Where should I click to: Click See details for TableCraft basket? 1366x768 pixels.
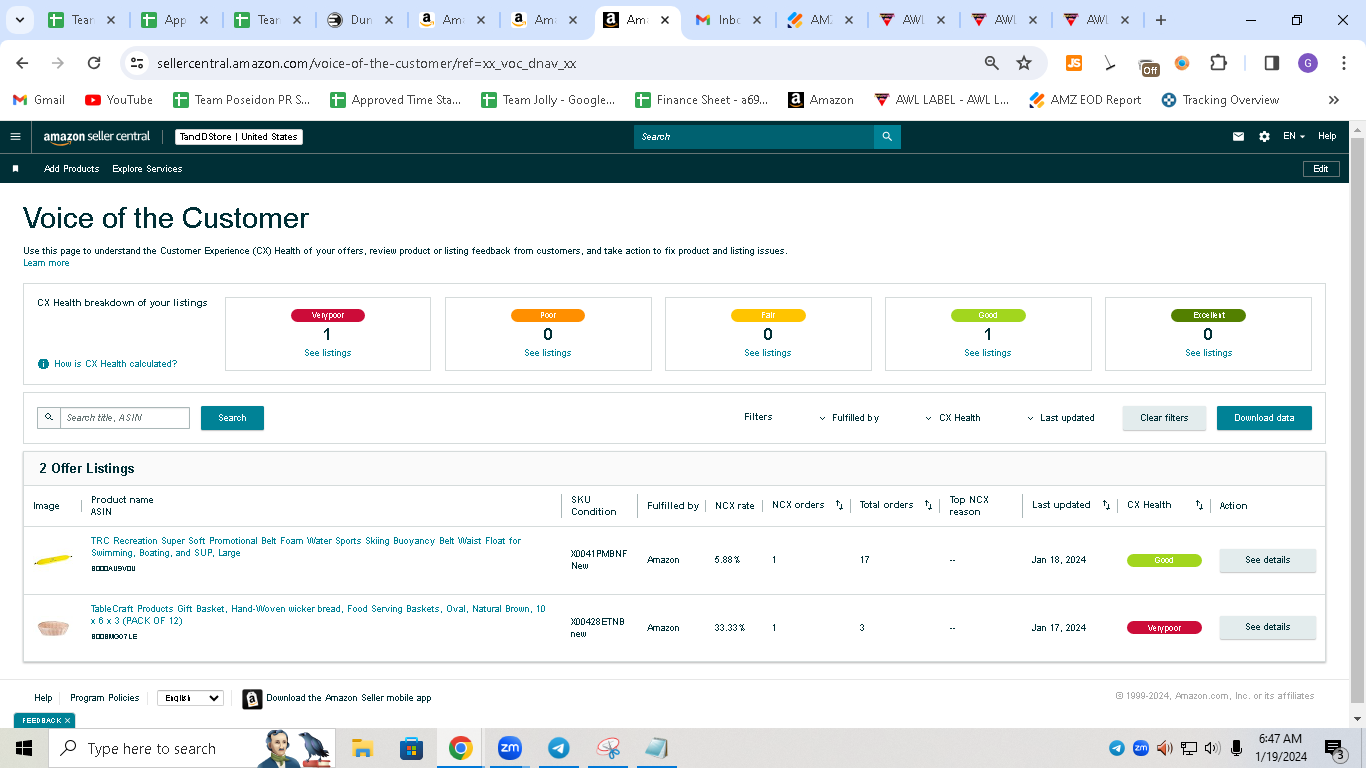[1267, 627]
